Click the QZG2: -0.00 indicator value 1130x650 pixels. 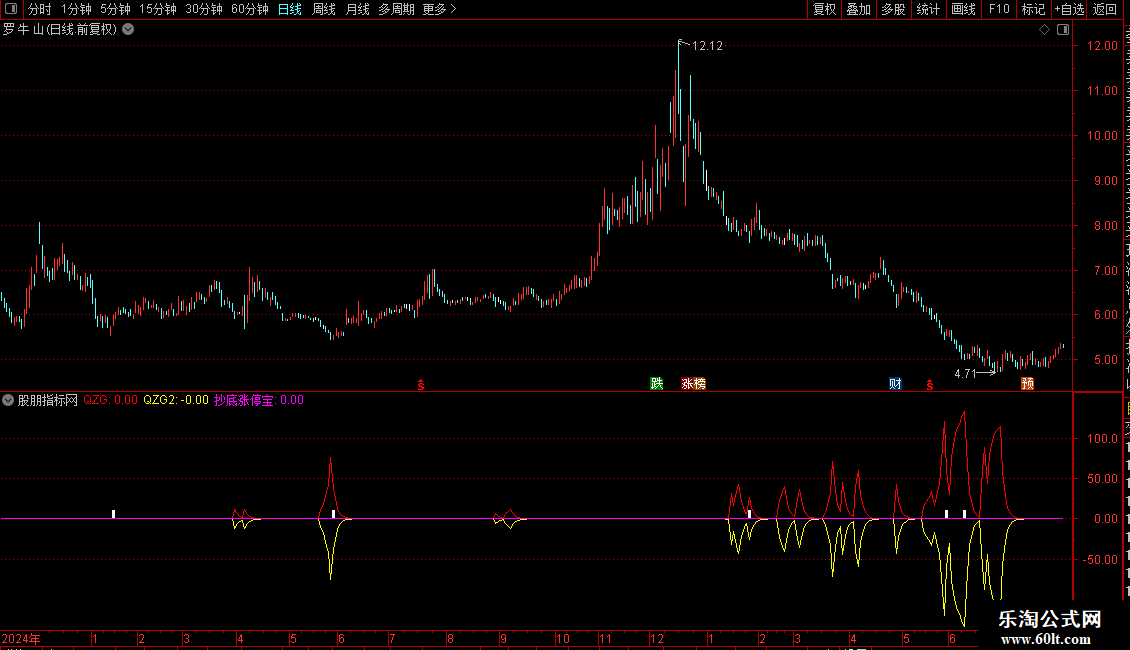click(176, 400)
